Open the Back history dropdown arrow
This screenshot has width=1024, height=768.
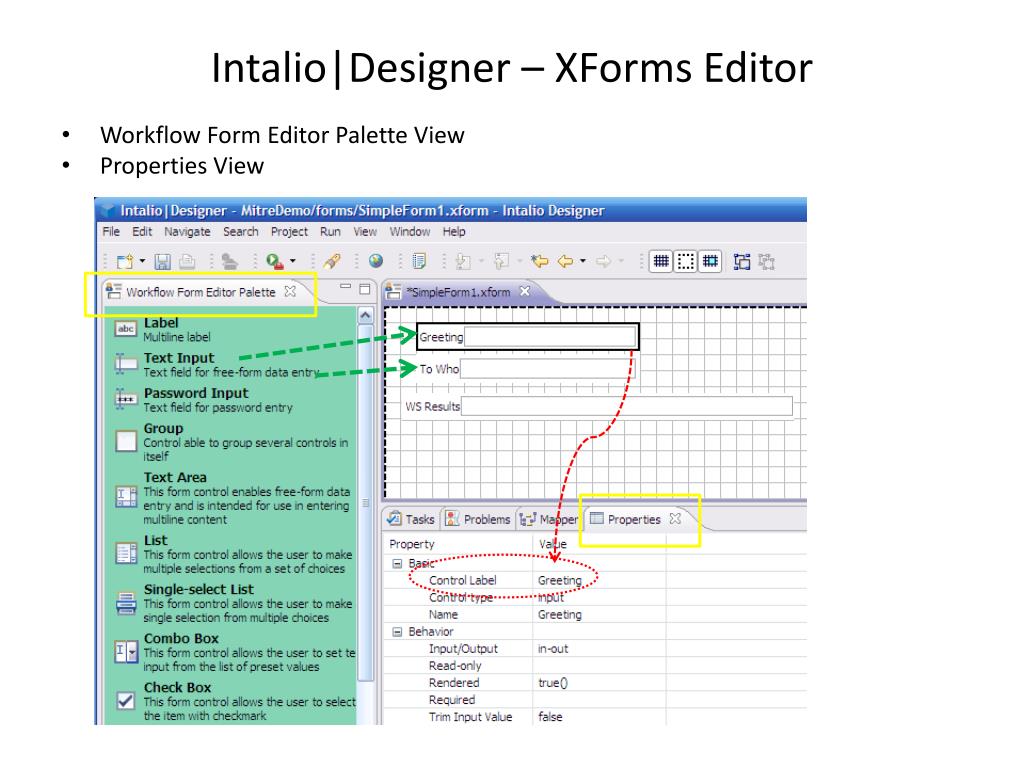(583, 261)
